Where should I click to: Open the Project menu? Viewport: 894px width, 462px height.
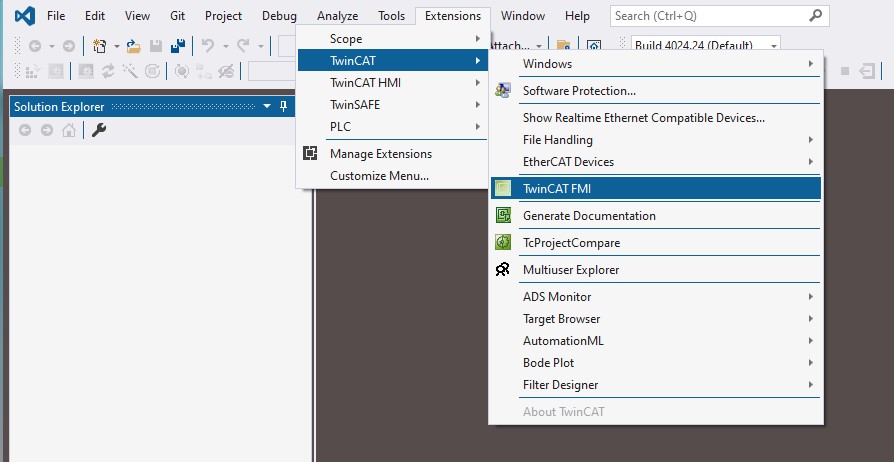pos(224,16)
